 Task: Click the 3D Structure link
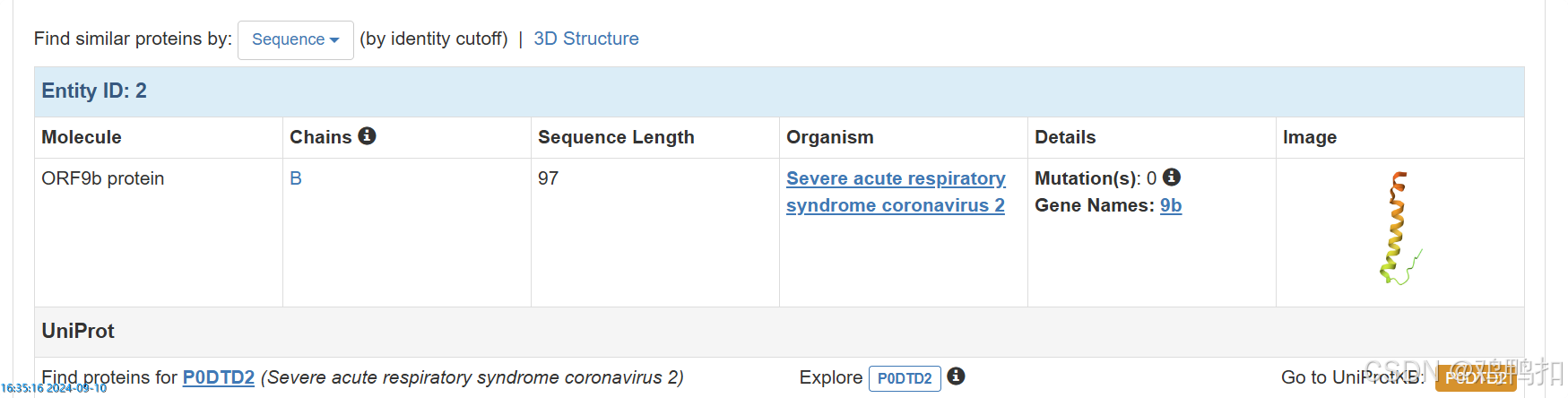pos(585,39)
